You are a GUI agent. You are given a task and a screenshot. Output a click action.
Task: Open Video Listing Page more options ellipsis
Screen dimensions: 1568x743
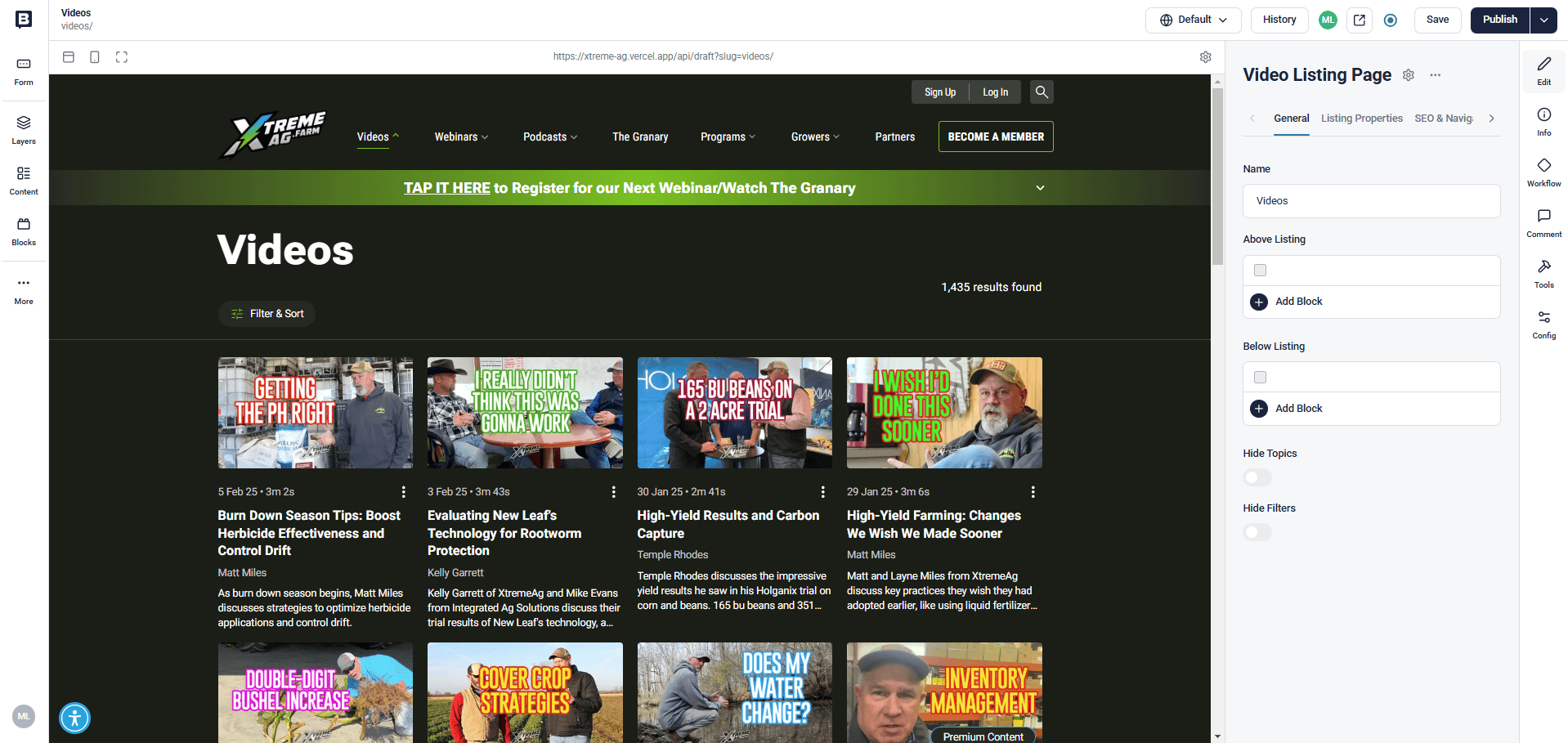point(1435,75)
